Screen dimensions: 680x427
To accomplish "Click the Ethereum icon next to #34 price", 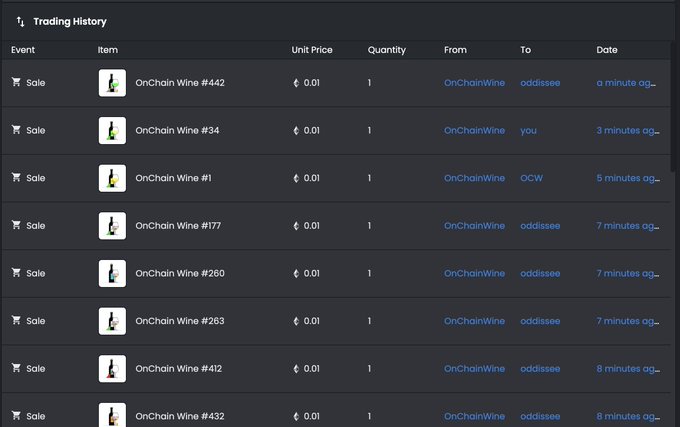I will coord(296,130).
